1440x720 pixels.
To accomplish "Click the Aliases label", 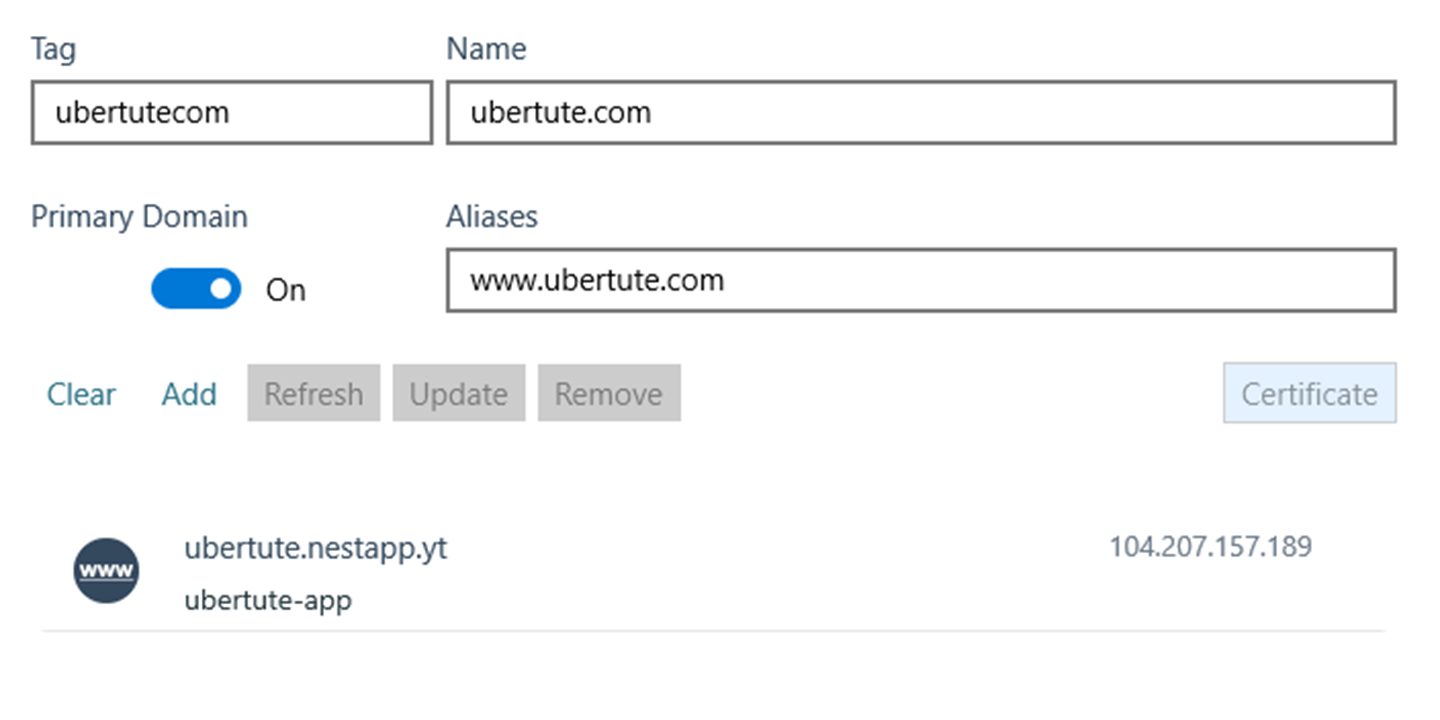I will point(492,216).
